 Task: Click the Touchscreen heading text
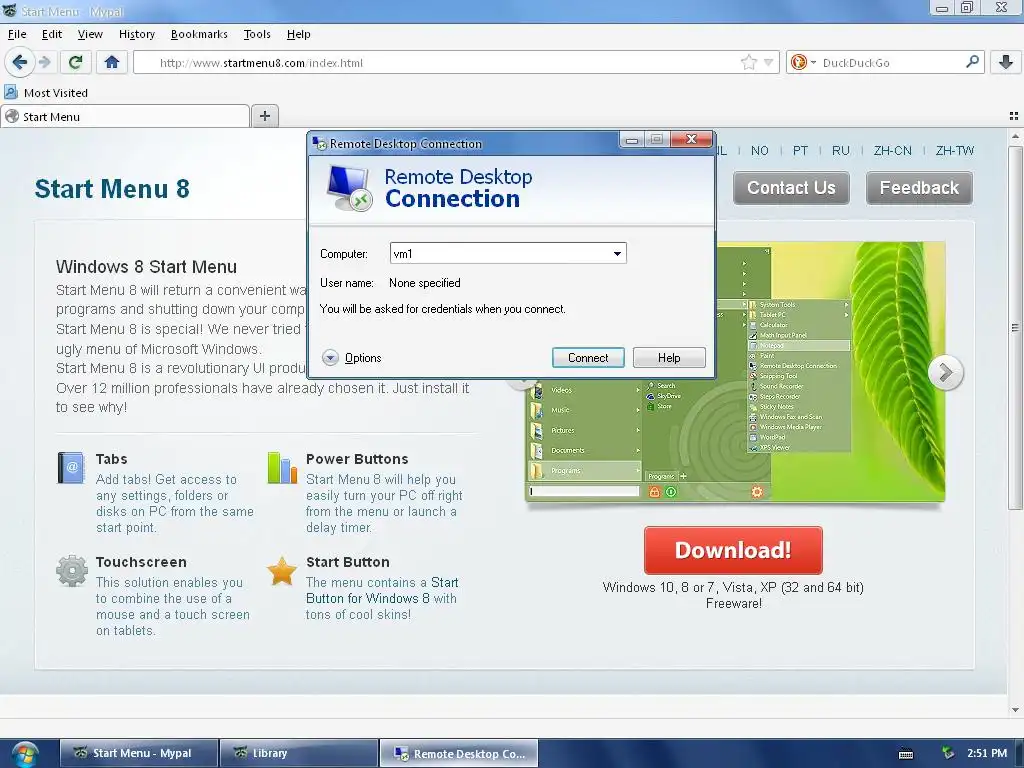(141, 562)
